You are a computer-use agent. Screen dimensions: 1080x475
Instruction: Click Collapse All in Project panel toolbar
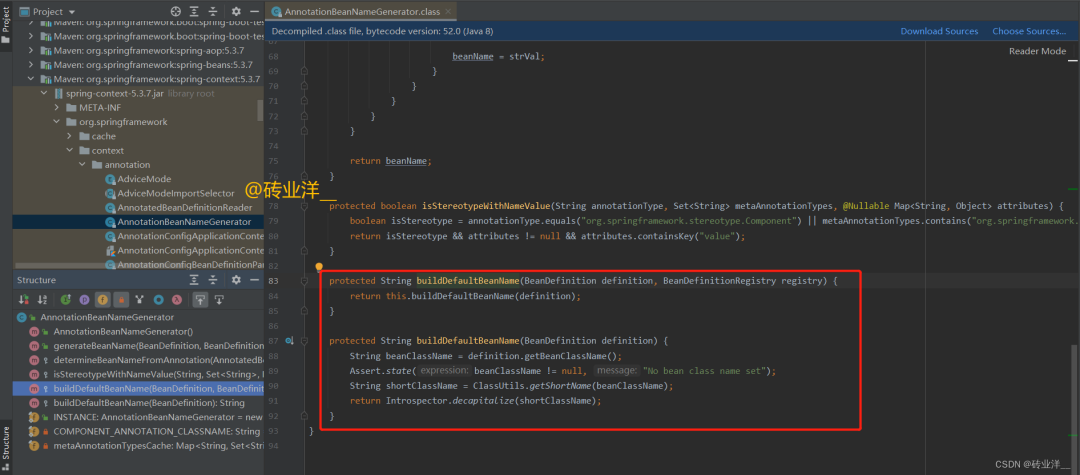click(x=214, y=12)
